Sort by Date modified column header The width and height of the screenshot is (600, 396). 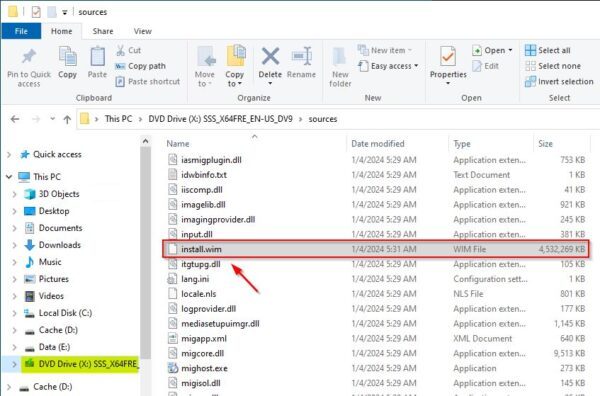(x=378, y=144)
